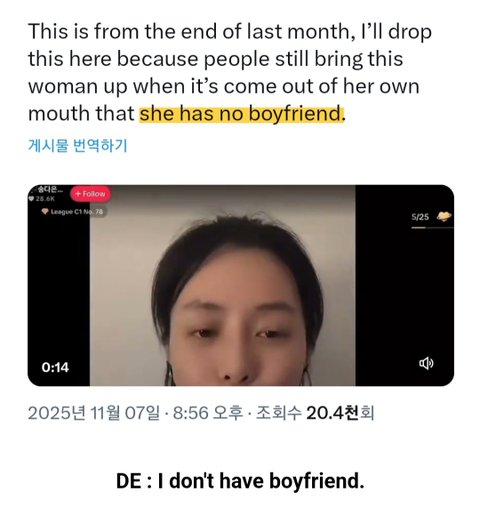Tap the 5/25 counter label

click(420, 217)
